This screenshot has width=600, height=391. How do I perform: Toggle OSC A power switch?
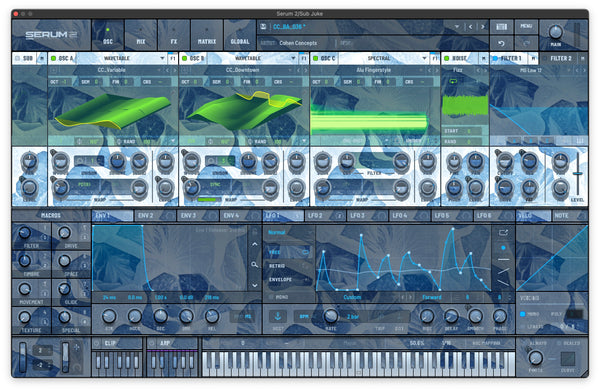54,58
